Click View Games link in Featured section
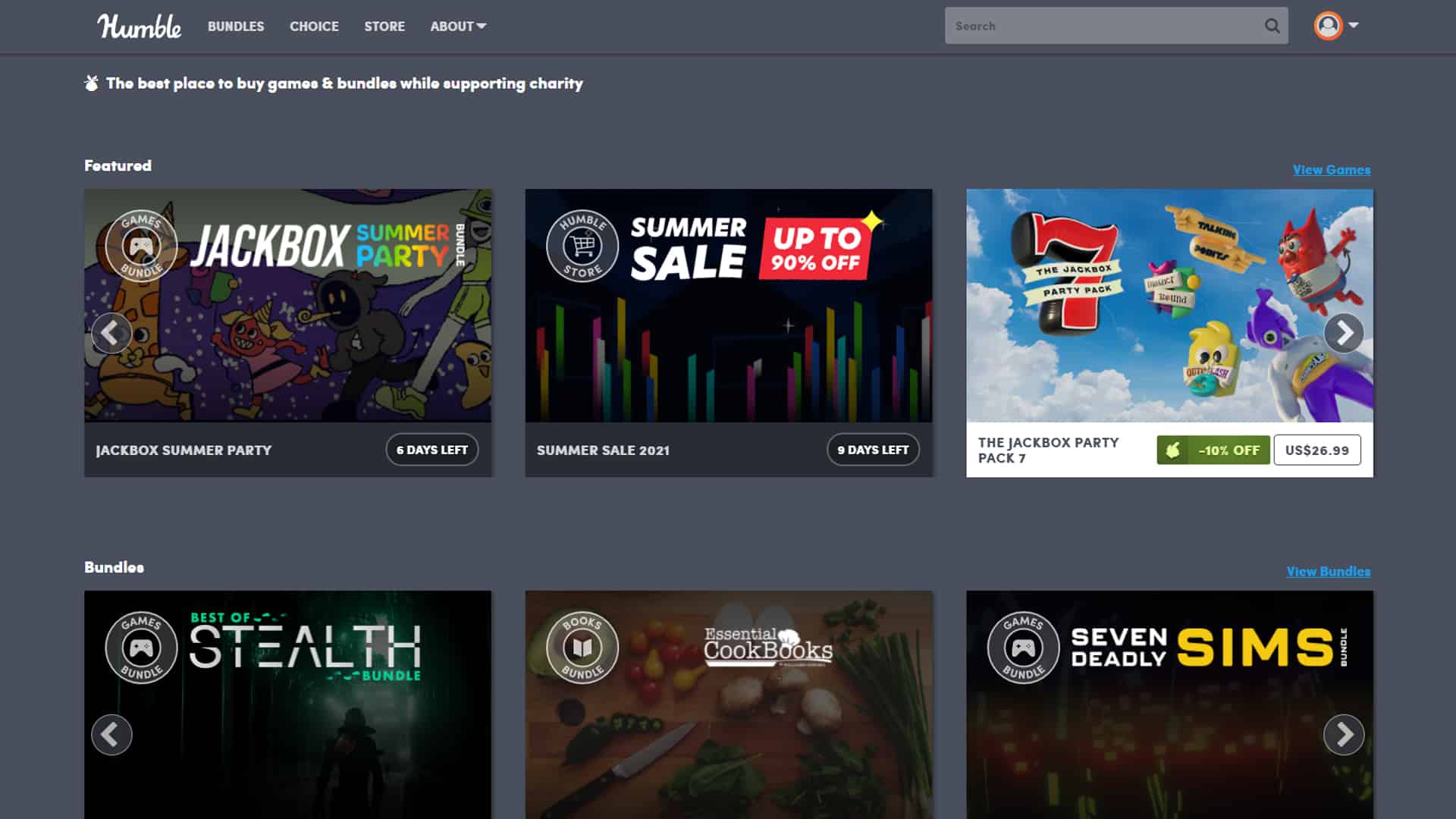This screenshot has width=1456, height=819. (1331, 169)
